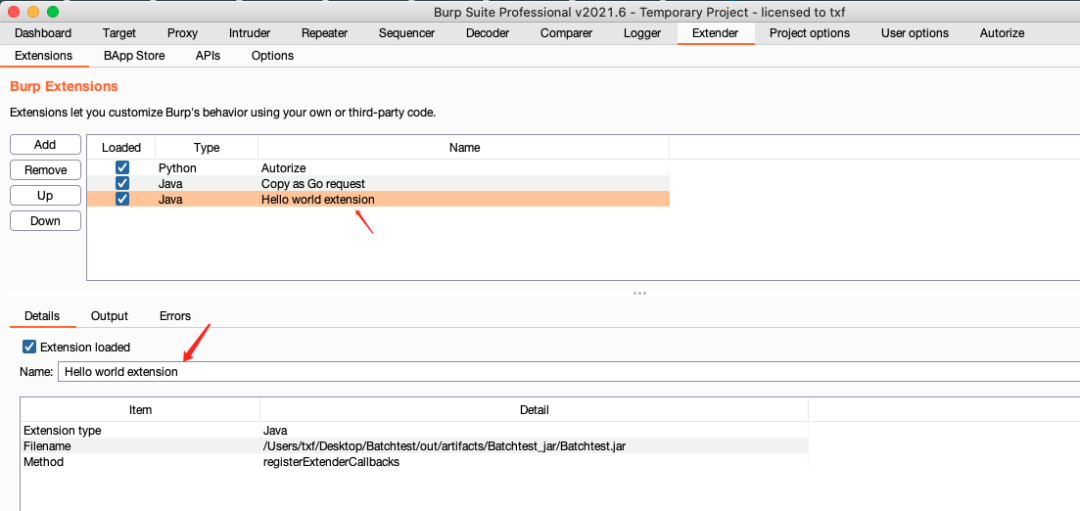This screenshot has width=1080, height=511.
Task: View the APIs sub-tab
Action: point(207,56)
